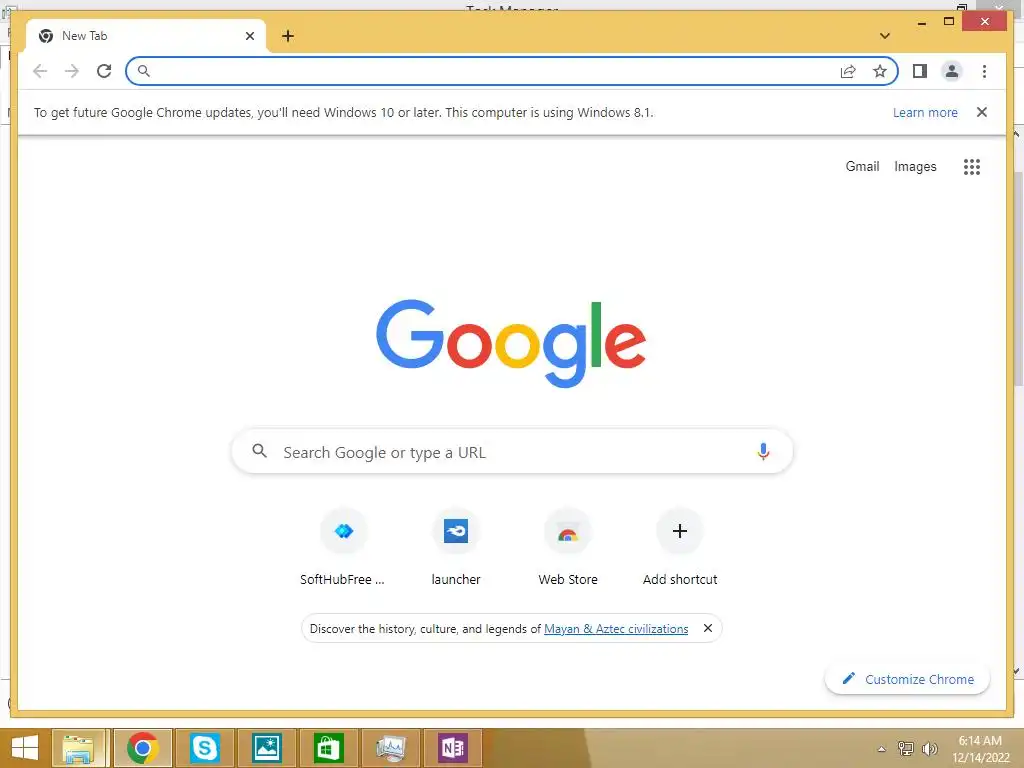Screen dimensions: 1024x768
Task: Open OneNote from the taskbar
Action: (x=453, y=748)
